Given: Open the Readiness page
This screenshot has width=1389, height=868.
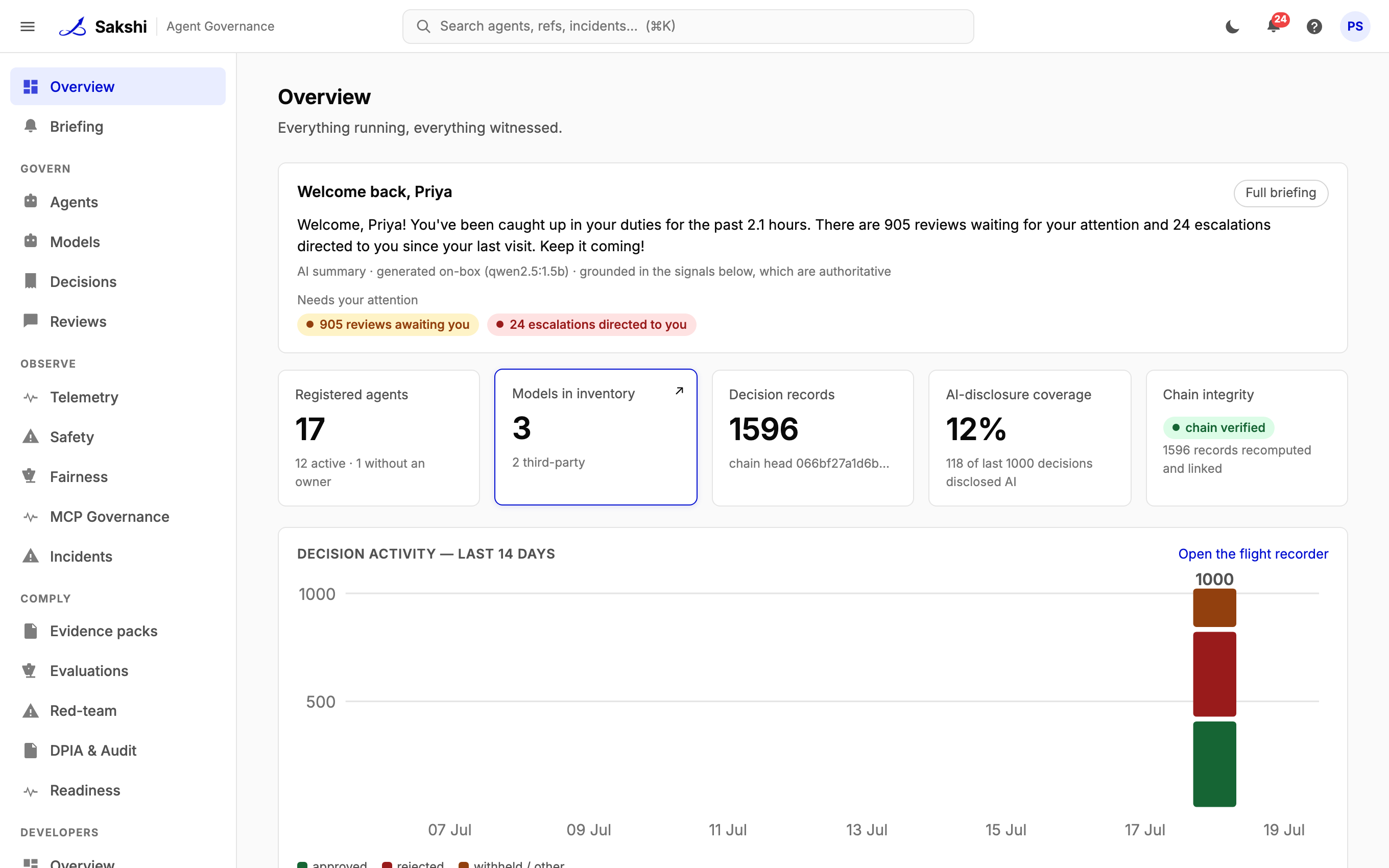Looking at the screenshot, I should [117, 790].
